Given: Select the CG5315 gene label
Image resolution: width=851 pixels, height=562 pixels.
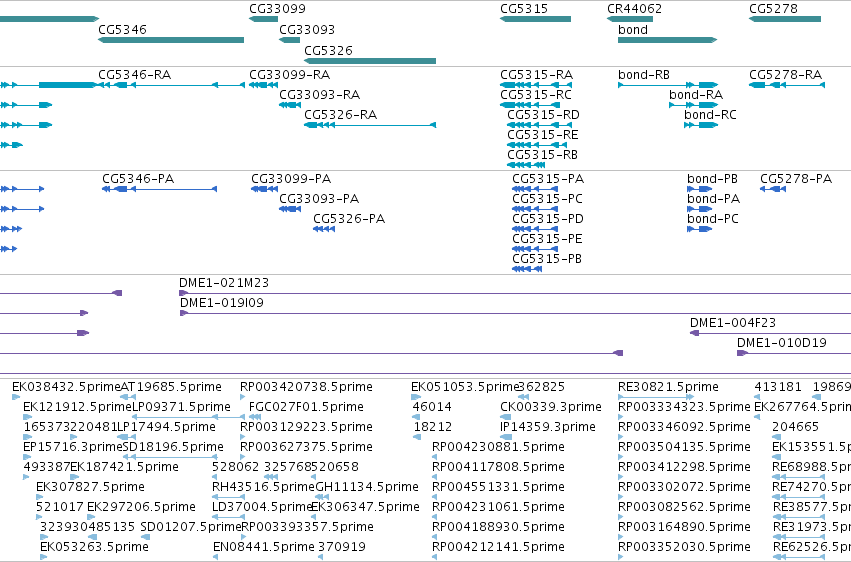Looking at the screenshot, I should 524,9.
